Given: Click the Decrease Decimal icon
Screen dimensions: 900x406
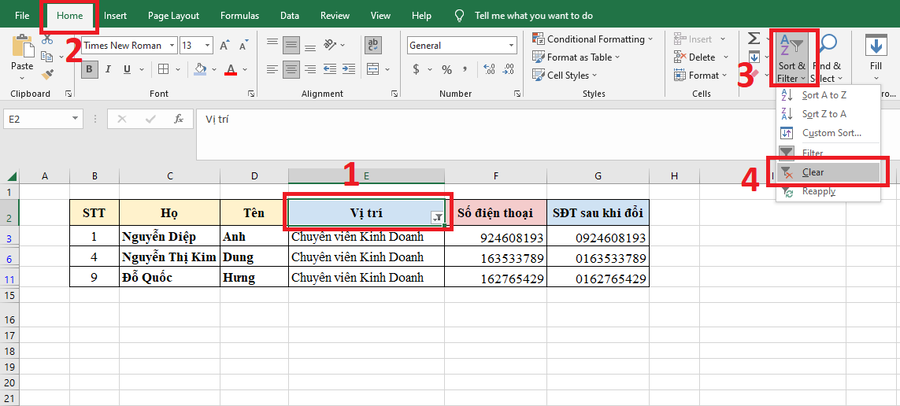Looking at the screenshot, I should point(508,70).
